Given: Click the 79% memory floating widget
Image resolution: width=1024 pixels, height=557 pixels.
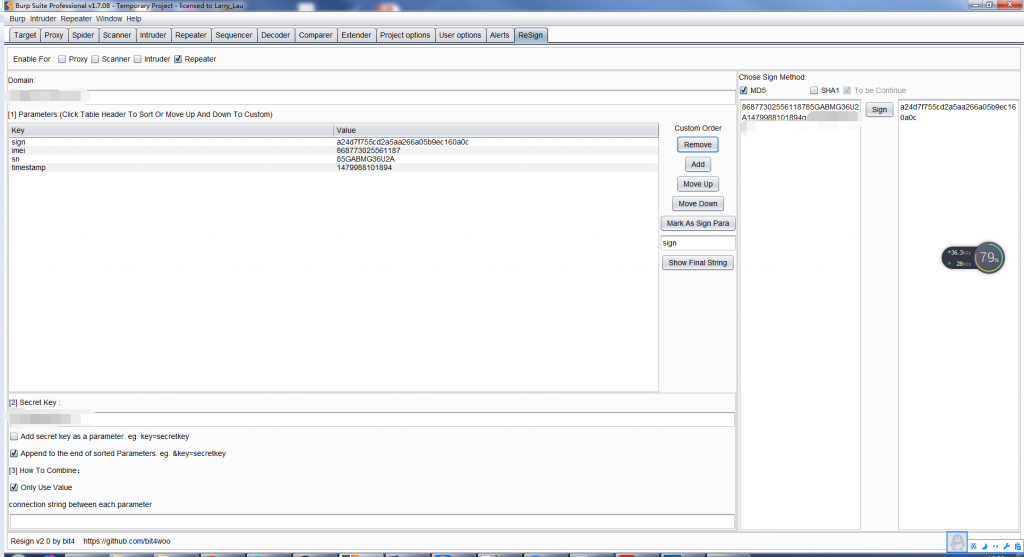Looking at the screenshot, I should point(988,257).
